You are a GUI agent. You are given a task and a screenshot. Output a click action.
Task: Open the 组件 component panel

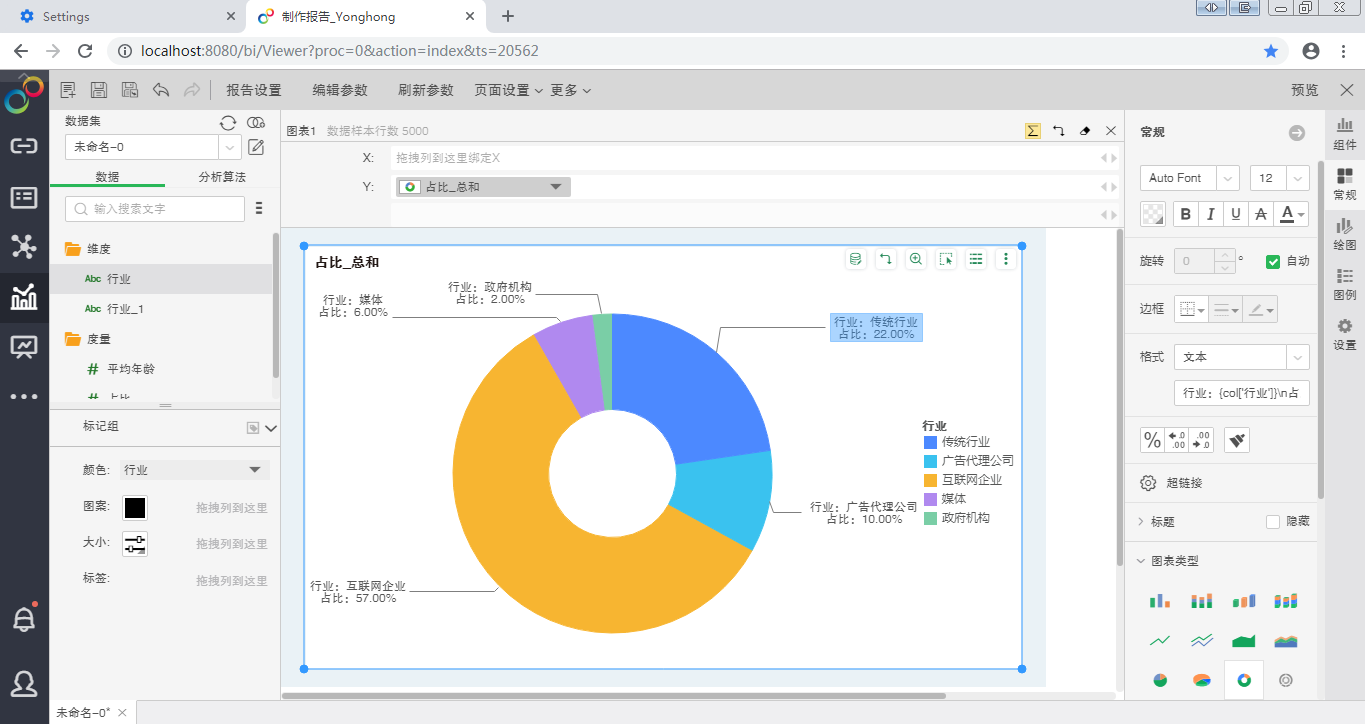click(x=1345, y=133)
